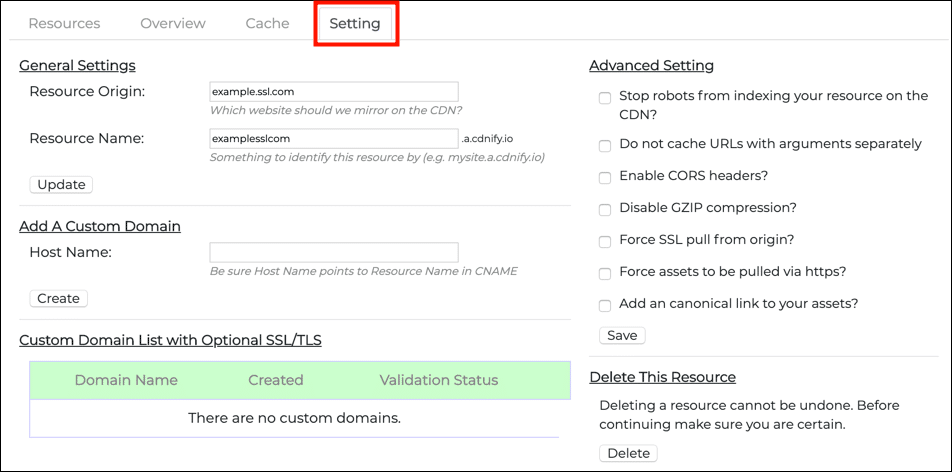Enable CORS headers checkbox
952x472 pixels.
point(605,178)
